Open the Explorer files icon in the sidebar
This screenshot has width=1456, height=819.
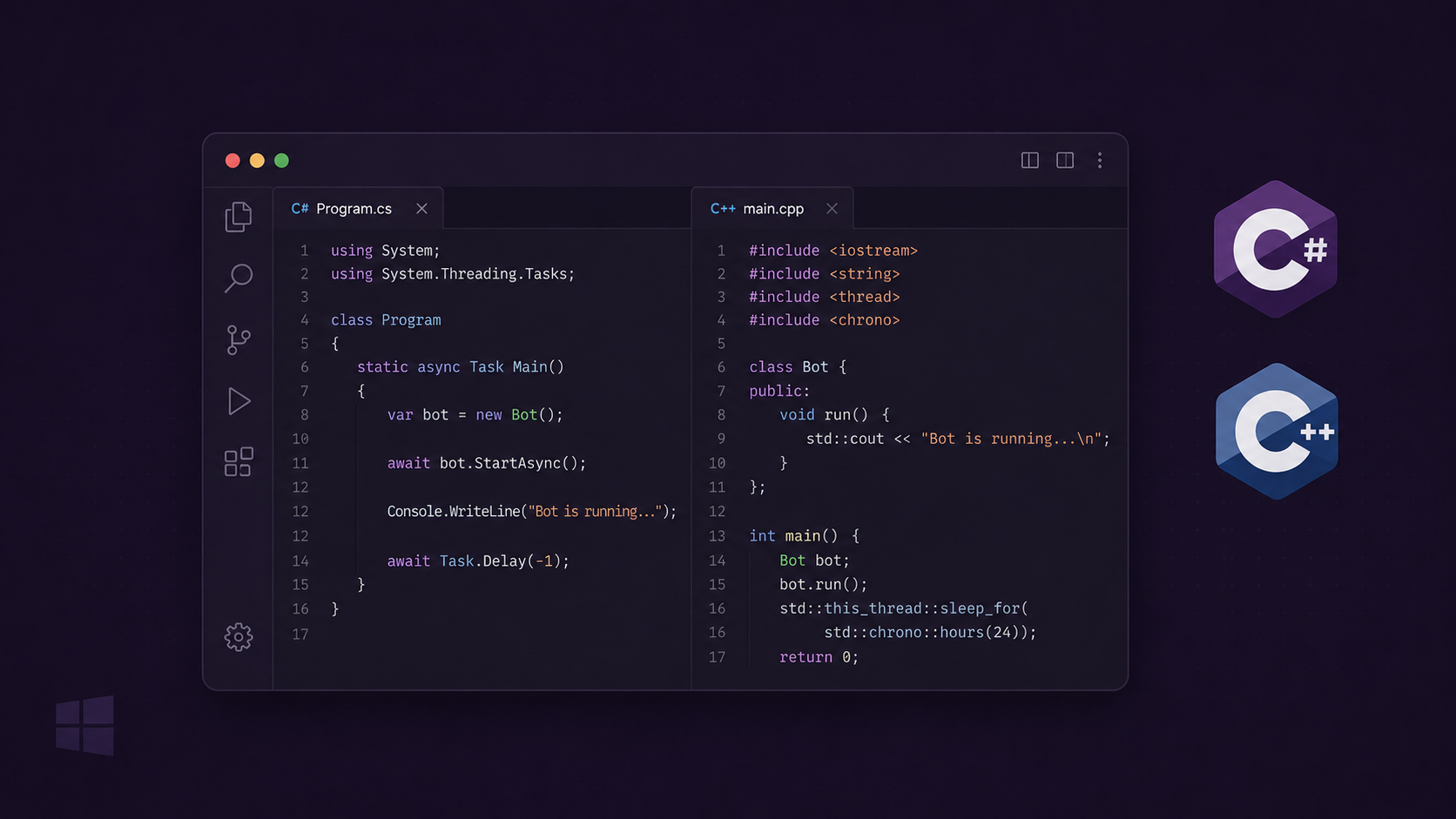coord(239,217)
